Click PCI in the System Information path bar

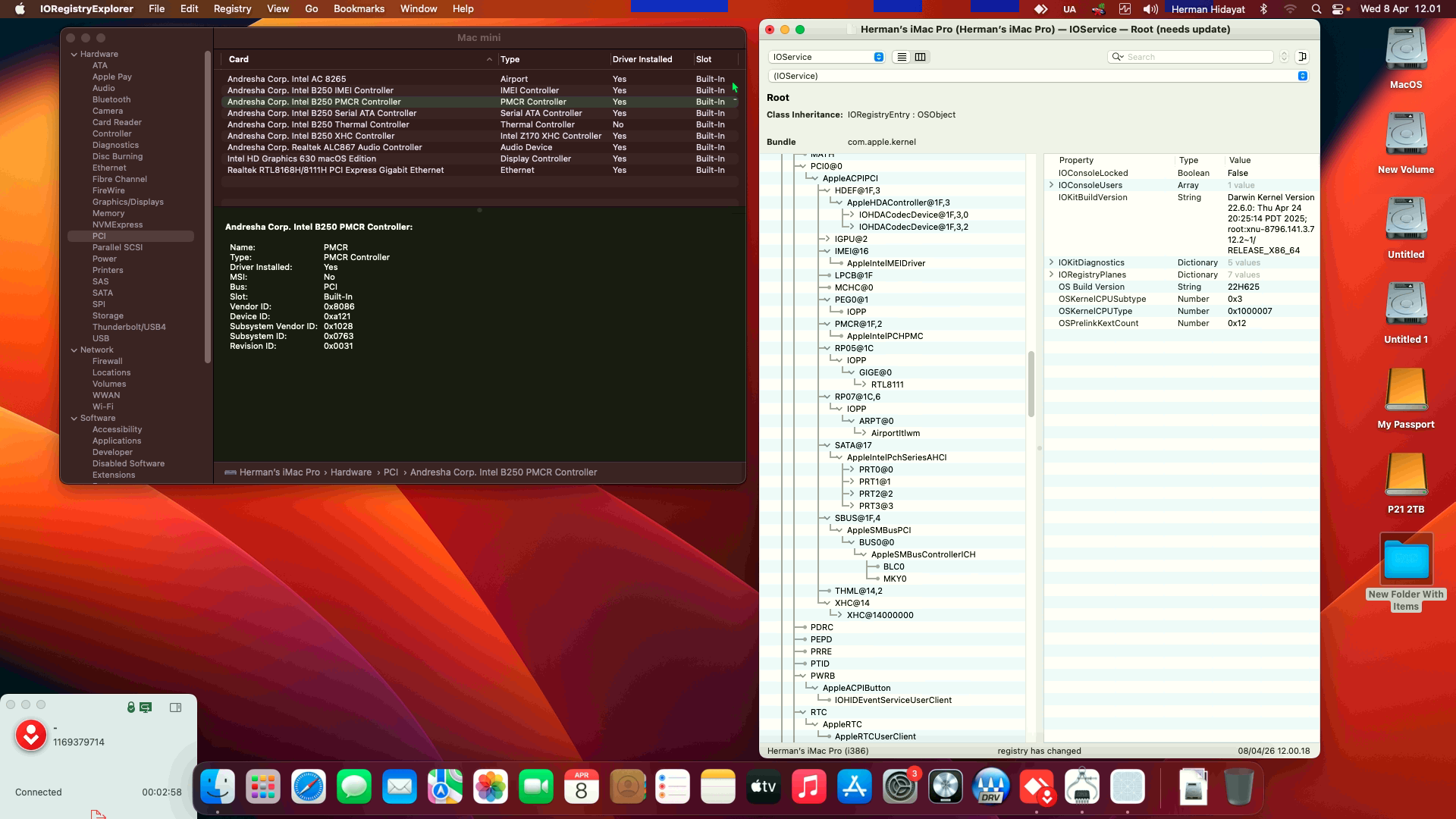point(391,472)
